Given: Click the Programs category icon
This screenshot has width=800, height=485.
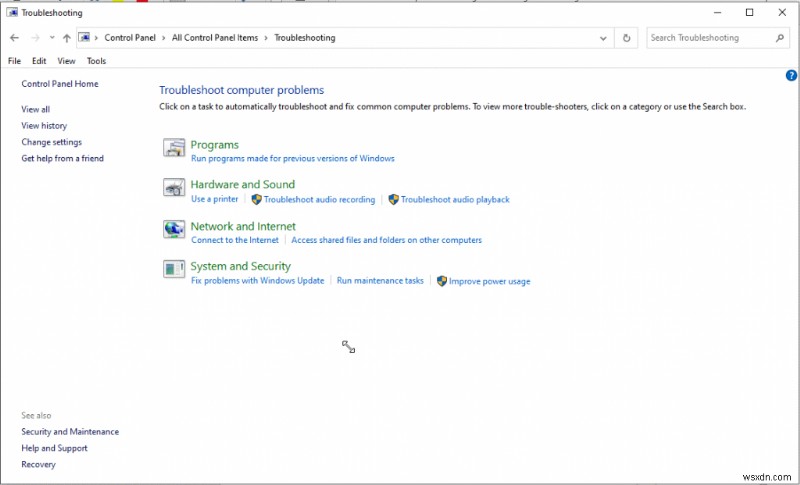Looking at the screenshot, I should pos(174,148).
